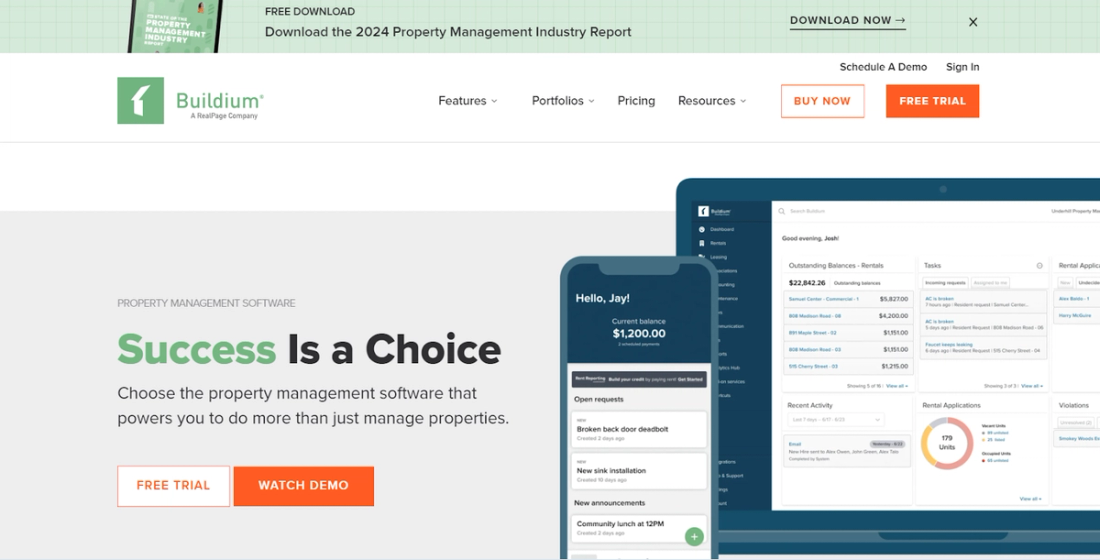
Task: Click the Samuel Center - Commercial - 1 row
Action: coord(848,299)
